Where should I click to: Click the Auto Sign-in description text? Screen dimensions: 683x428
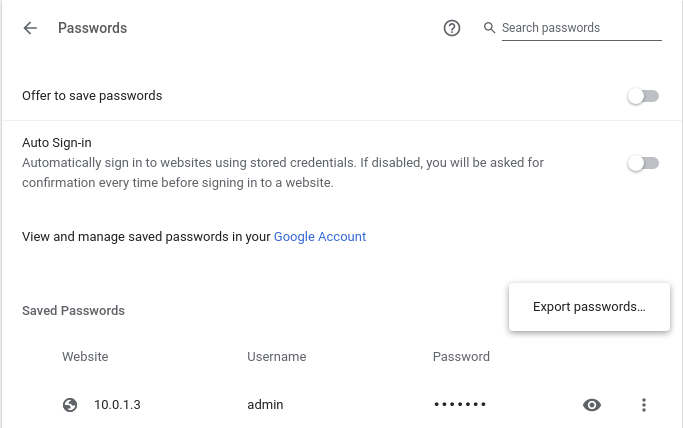pos(283,172)
